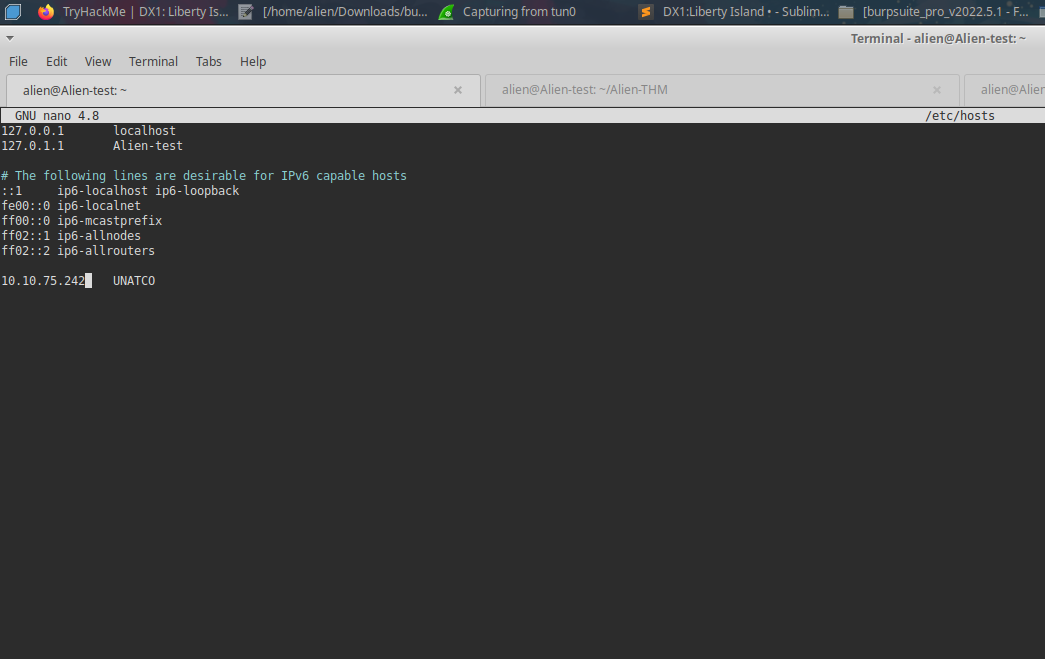Screen dimensions: 1045x659
Task: Open the Terminal menu
Action: pyautogui.click(x=153, y=61)
